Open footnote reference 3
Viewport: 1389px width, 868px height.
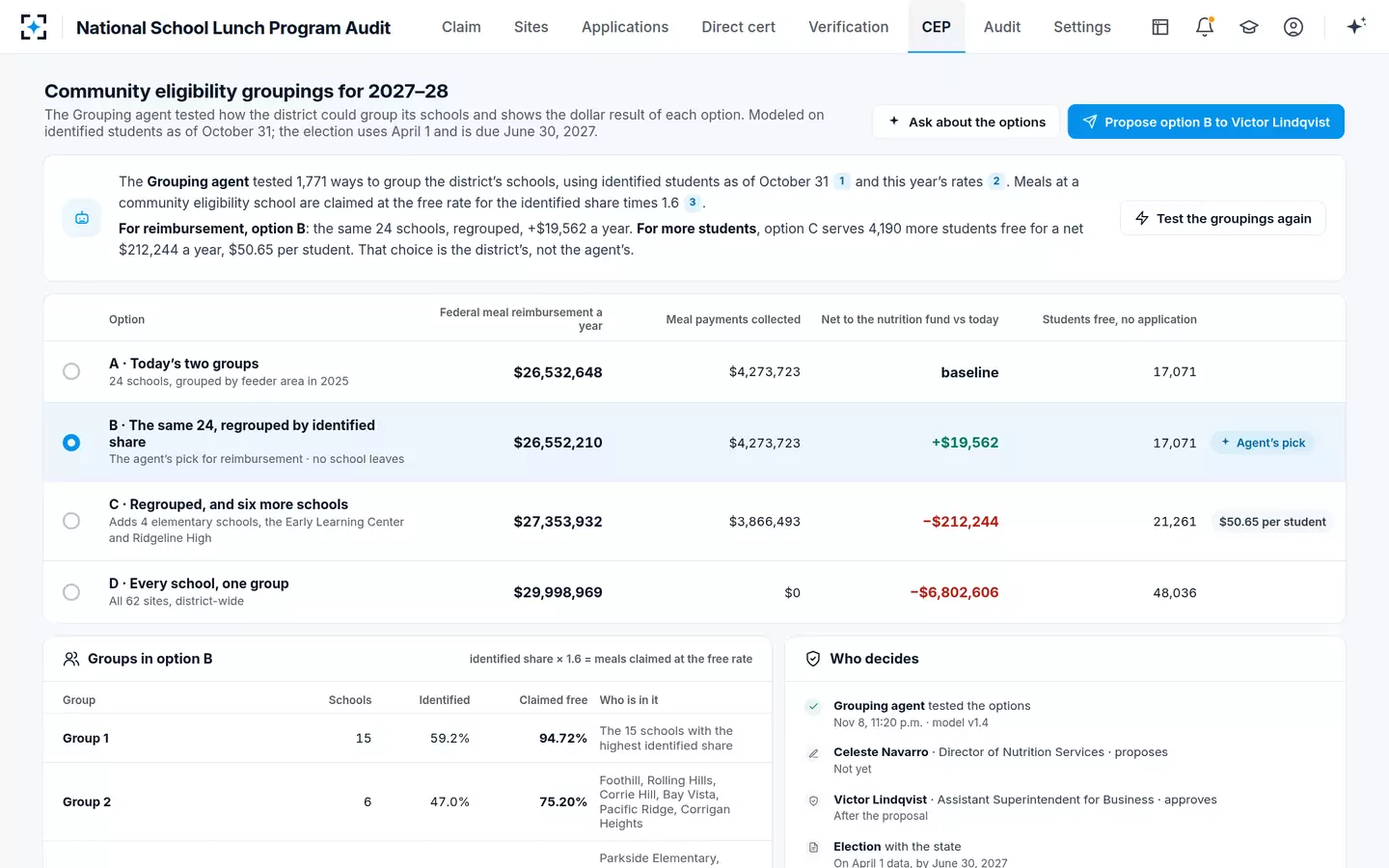coord(693,203)
